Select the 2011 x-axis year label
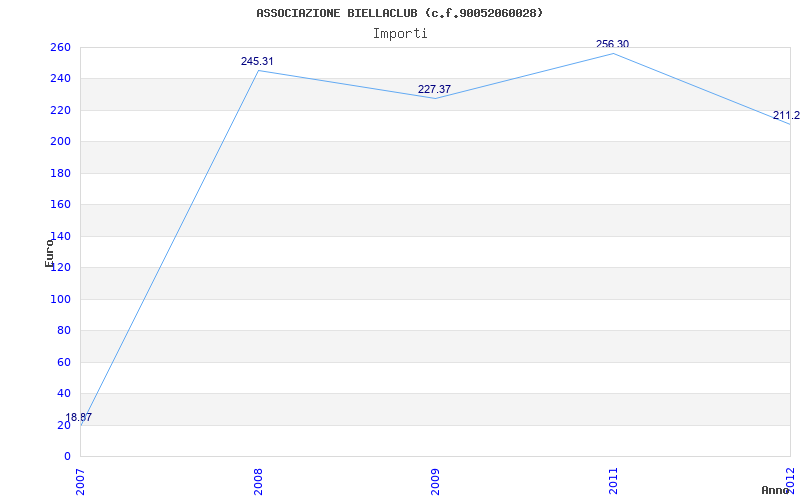The width and height of the screenshot is (800, 500). click(613, 481)
